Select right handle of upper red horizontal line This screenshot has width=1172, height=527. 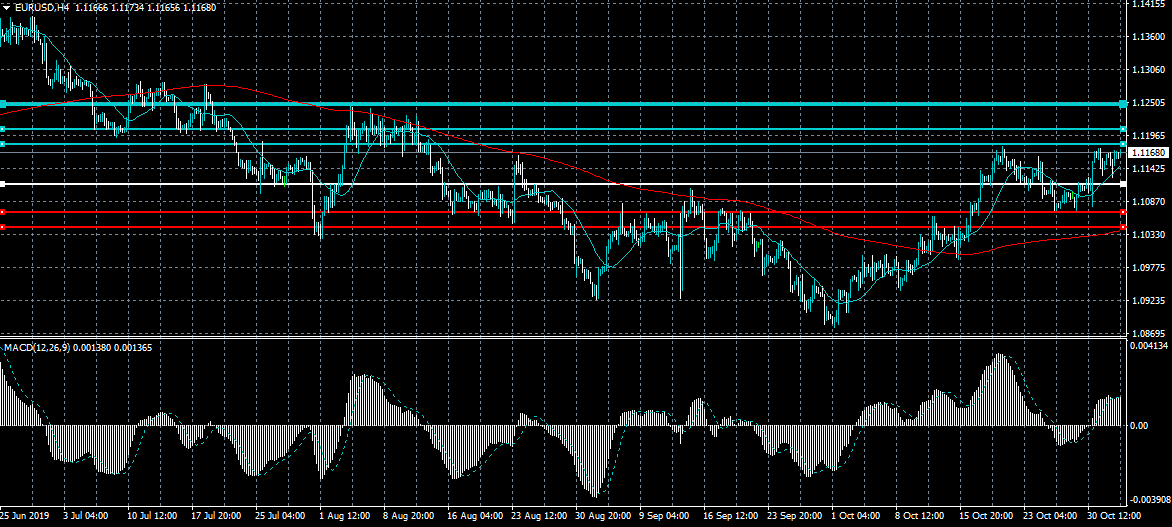(1123, 212)
